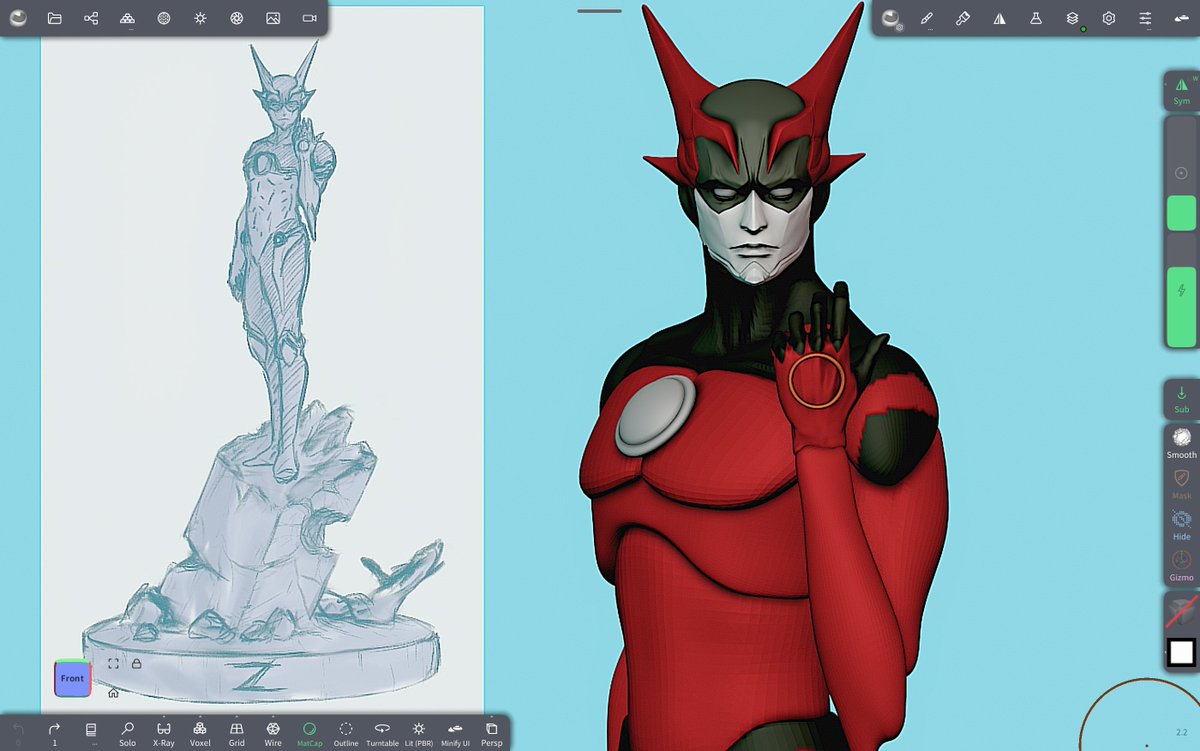Select the Gizmo tool
This screenshot has width=1200, height=751.
coord(1182,566)
